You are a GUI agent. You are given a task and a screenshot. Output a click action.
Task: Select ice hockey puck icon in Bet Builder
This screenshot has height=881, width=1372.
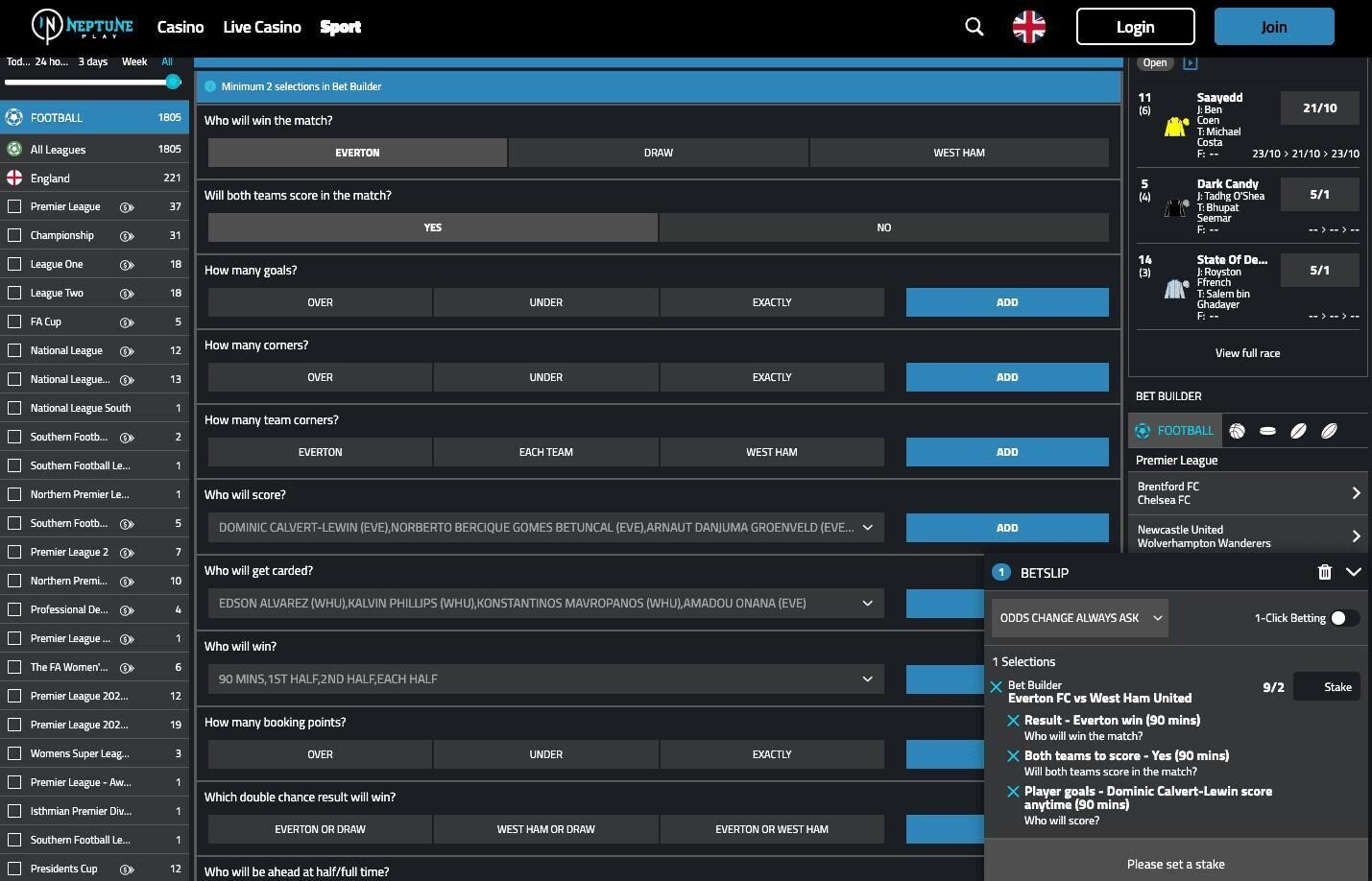click(1267, 431)
